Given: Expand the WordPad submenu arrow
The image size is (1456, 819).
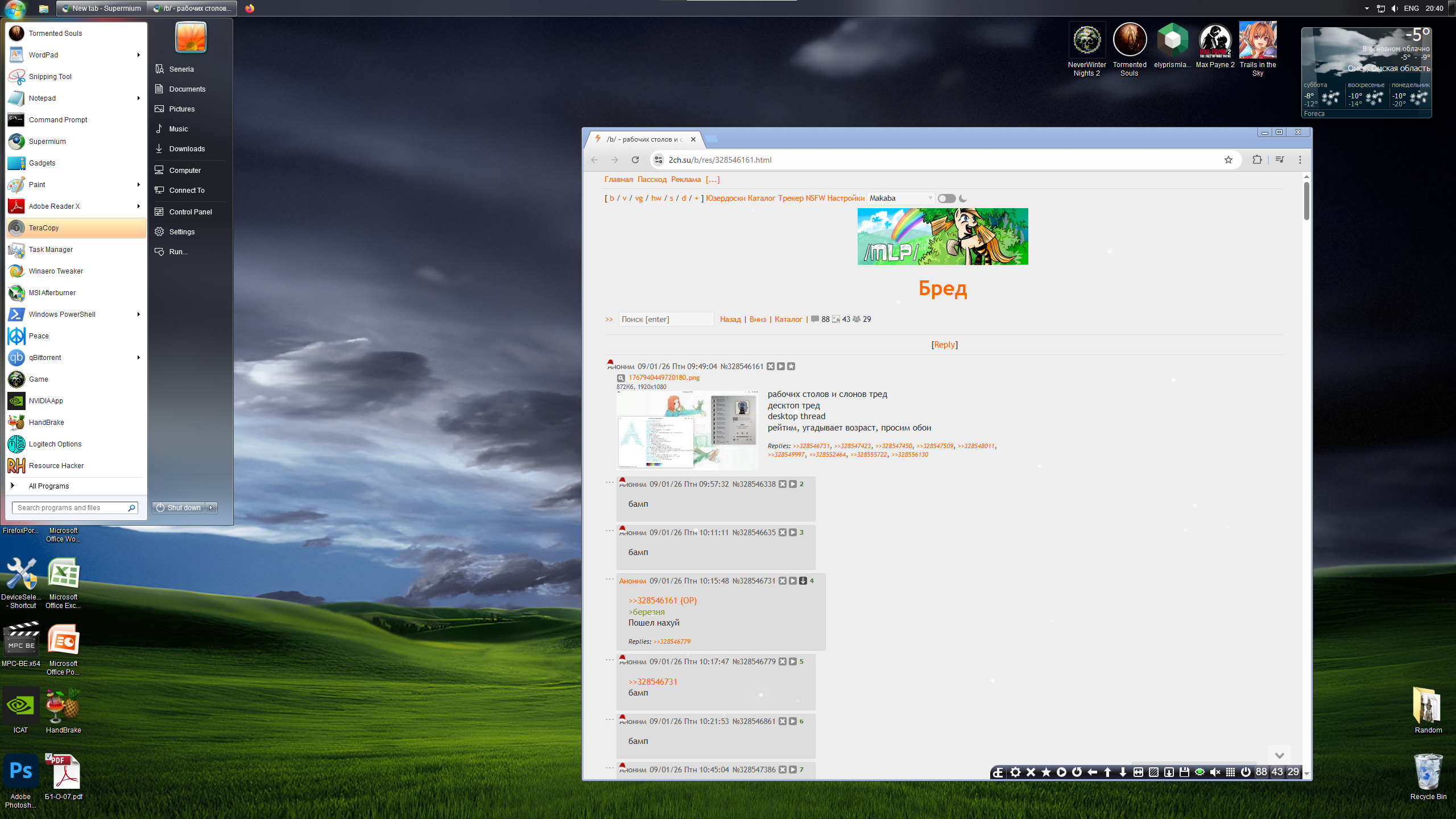Looking at the screenshot, I should coord(138,55).
